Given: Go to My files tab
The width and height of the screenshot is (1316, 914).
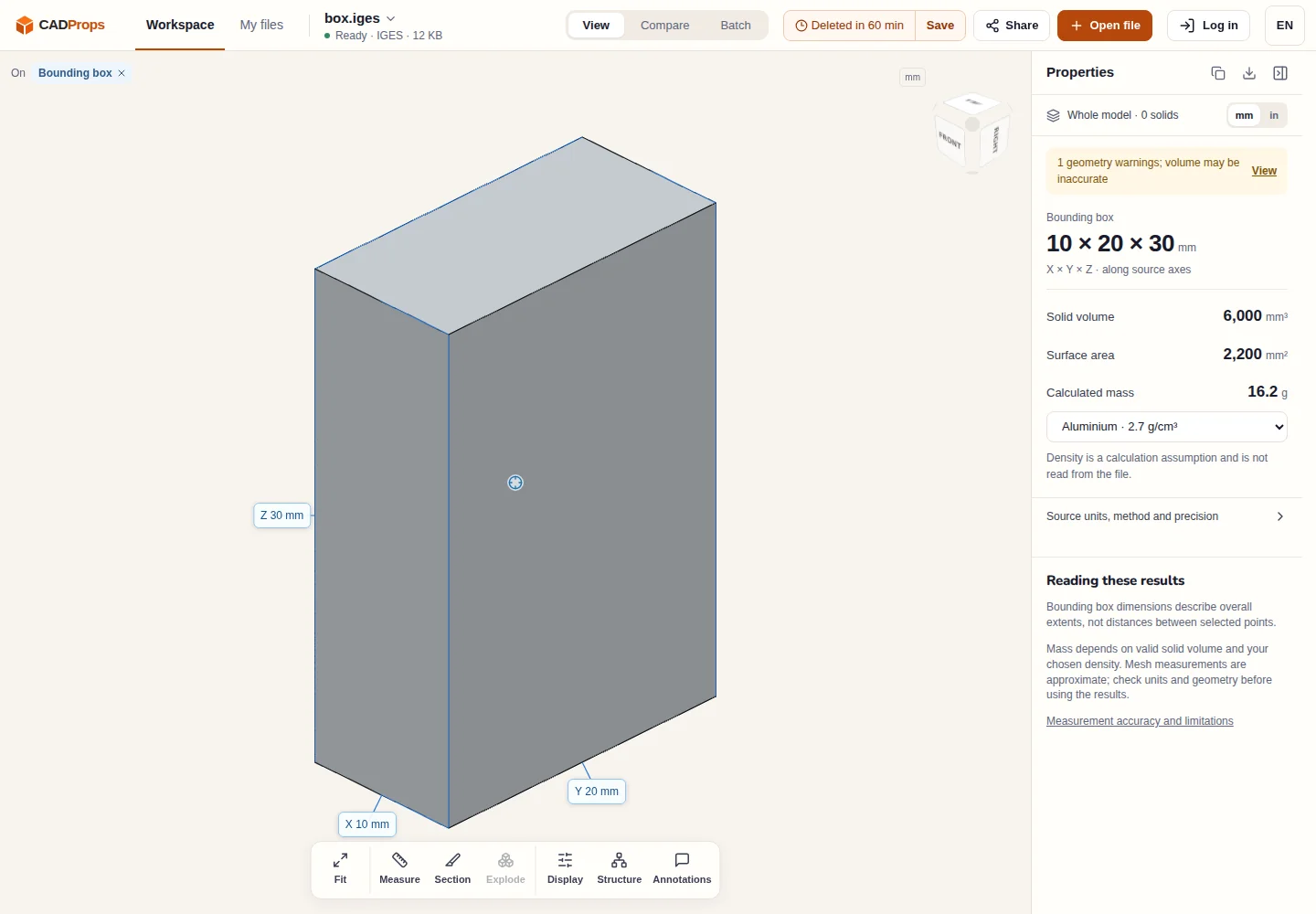Looking at the screenshot, I should [x=261, y=25].
